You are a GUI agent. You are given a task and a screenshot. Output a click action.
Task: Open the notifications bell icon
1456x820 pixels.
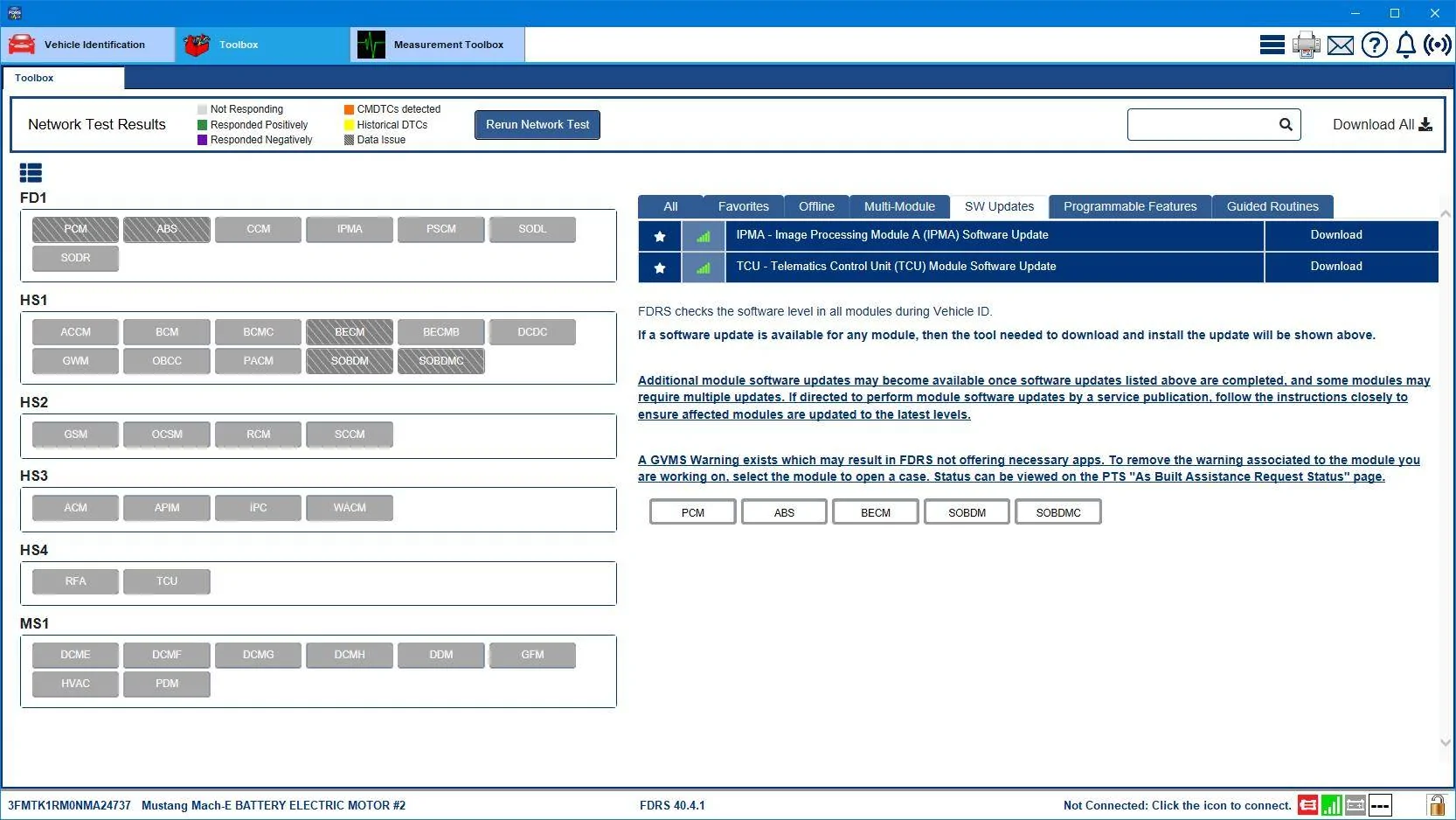[x=1406, y=45]
